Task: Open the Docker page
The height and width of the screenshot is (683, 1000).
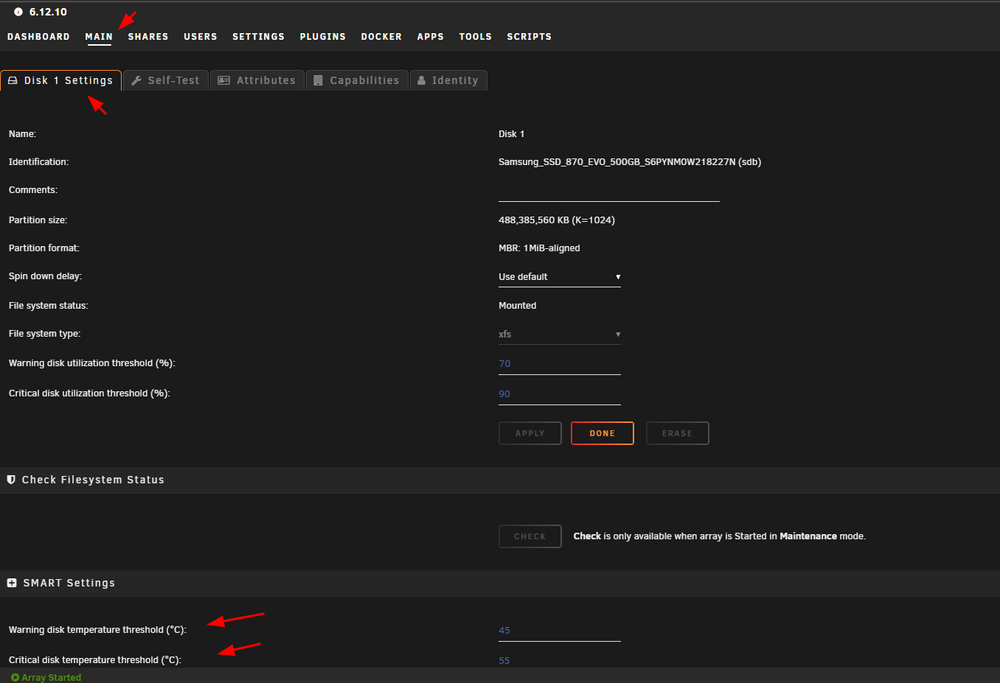Action: 381,37
